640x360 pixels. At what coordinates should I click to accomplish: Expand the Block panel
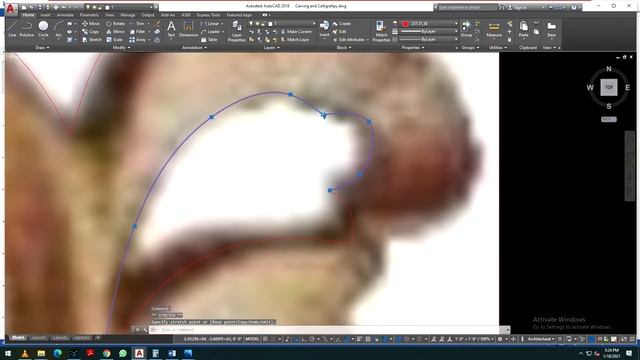(x=344, y=48)
